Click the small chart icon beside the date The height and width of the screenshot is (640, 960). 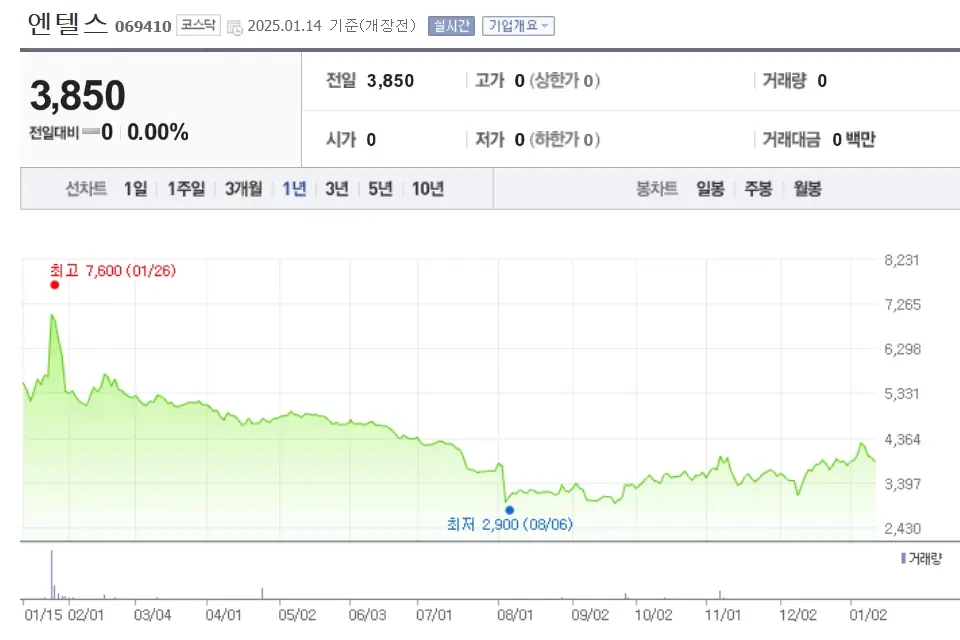point(237,26)
